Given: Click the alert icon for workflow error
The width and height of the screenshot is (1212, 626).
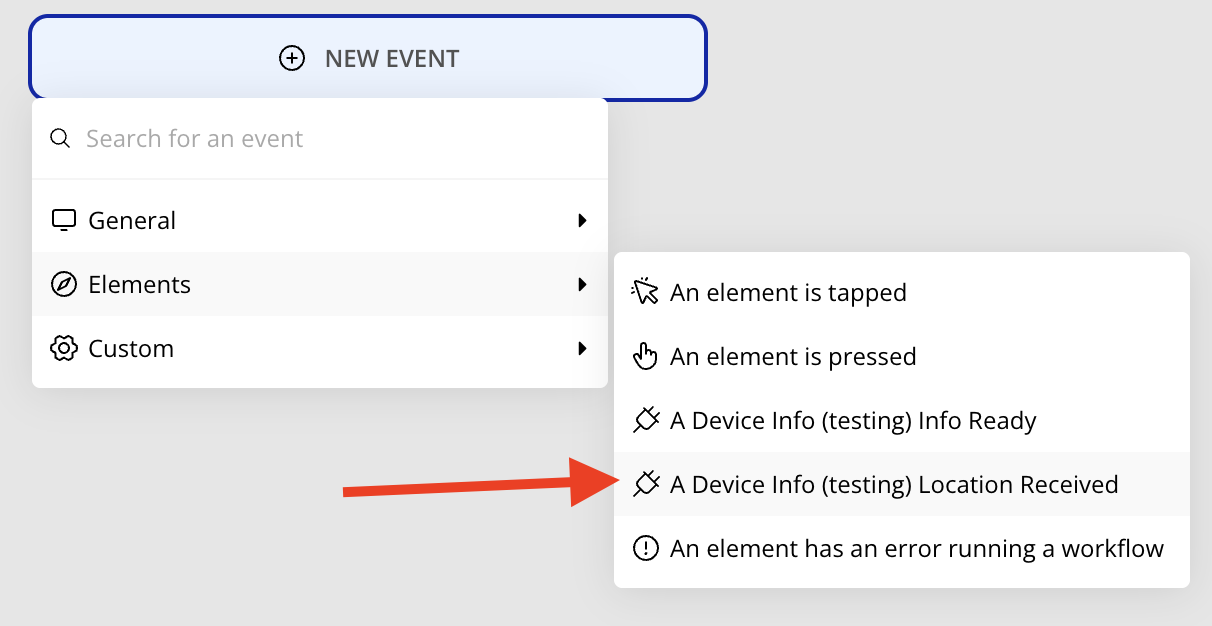Looking at the screenshot, I should (646, 548).
